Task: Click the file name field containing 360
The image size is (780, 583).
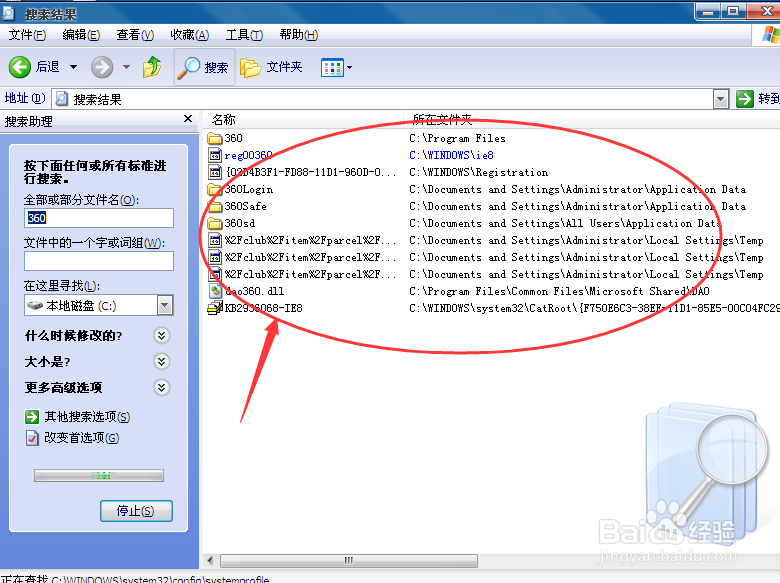Action: point(99,218)
